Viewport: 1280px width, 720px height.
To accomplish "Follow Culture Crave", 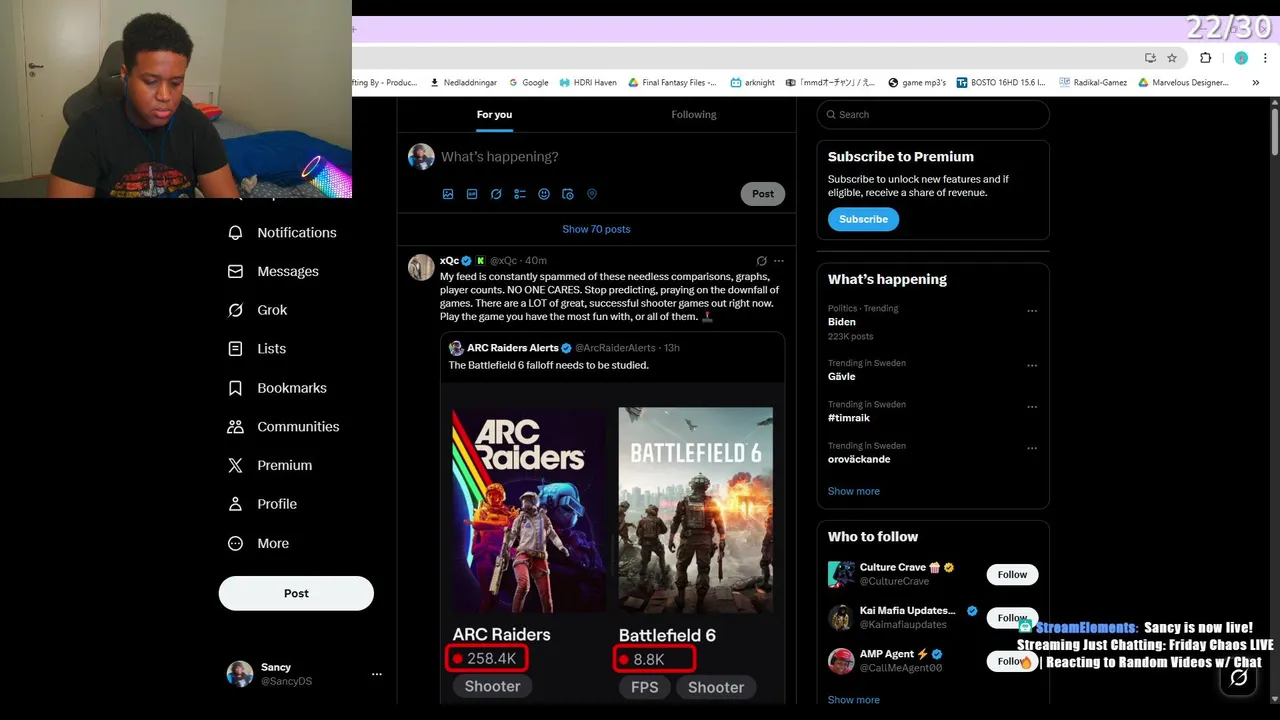I will (x=1012, y=574).
